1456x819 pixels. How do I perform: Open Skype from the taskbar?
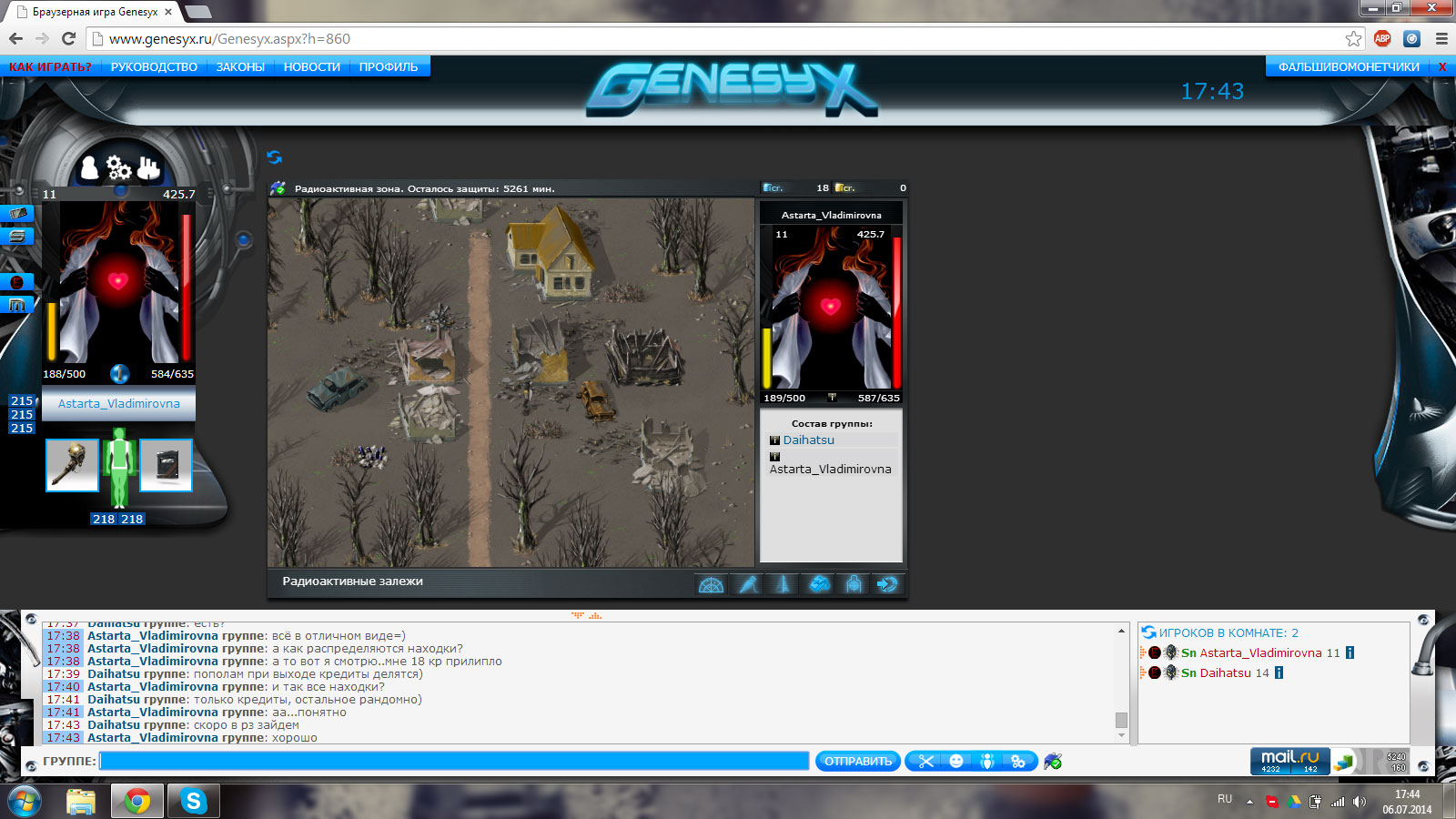193,802
